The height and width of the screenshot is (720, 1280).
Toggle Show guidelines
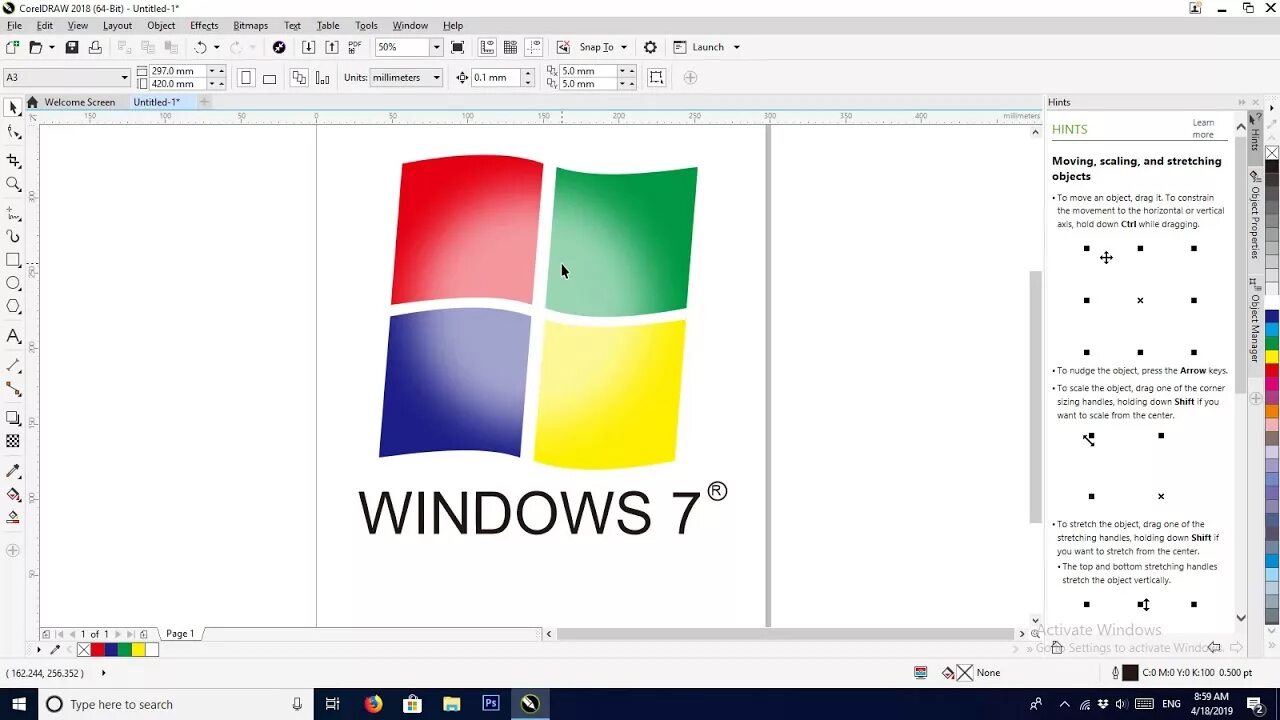534,47
